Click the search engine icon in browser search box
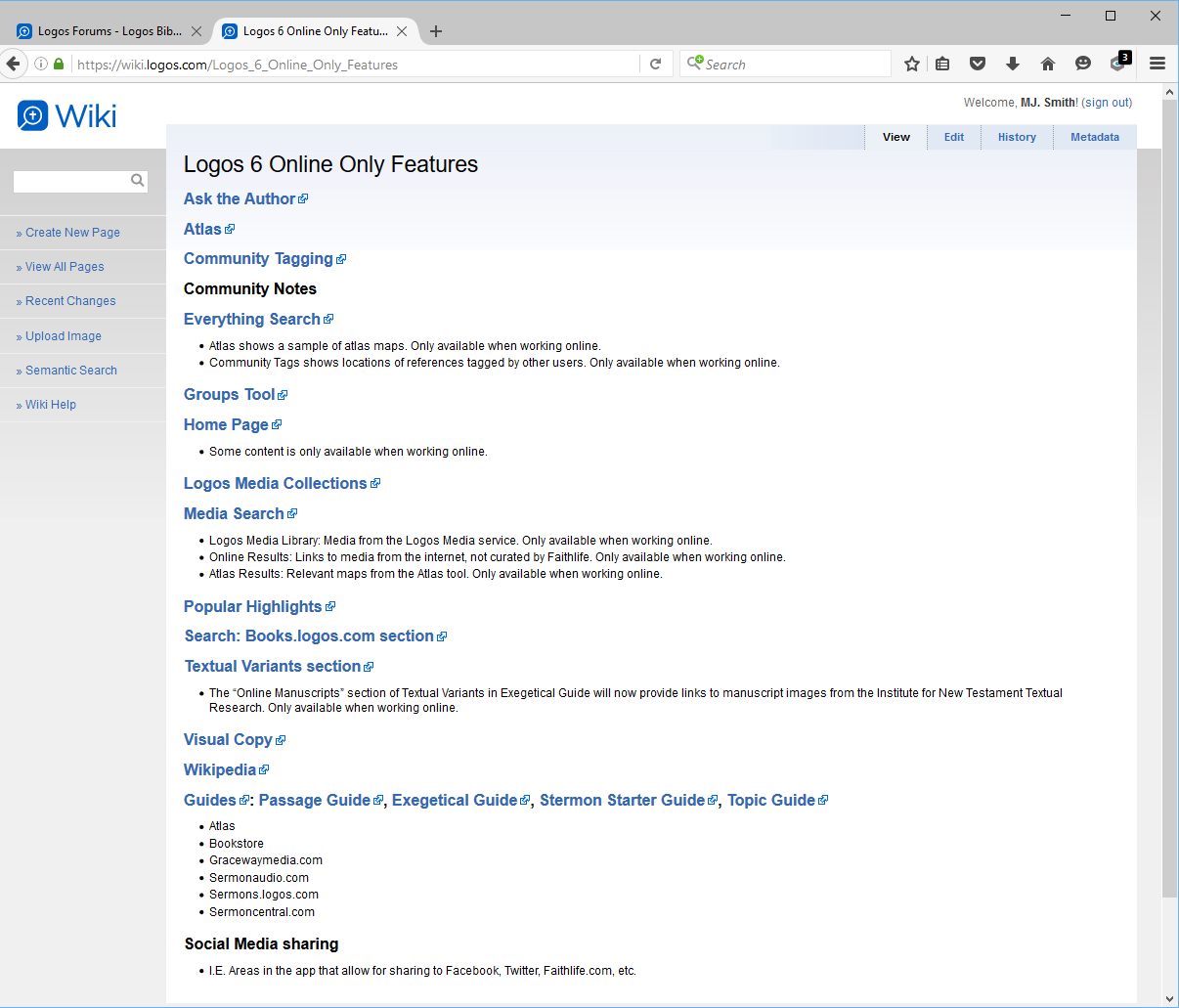This screenshot has width=1179, height=1008. pos(695,64)
